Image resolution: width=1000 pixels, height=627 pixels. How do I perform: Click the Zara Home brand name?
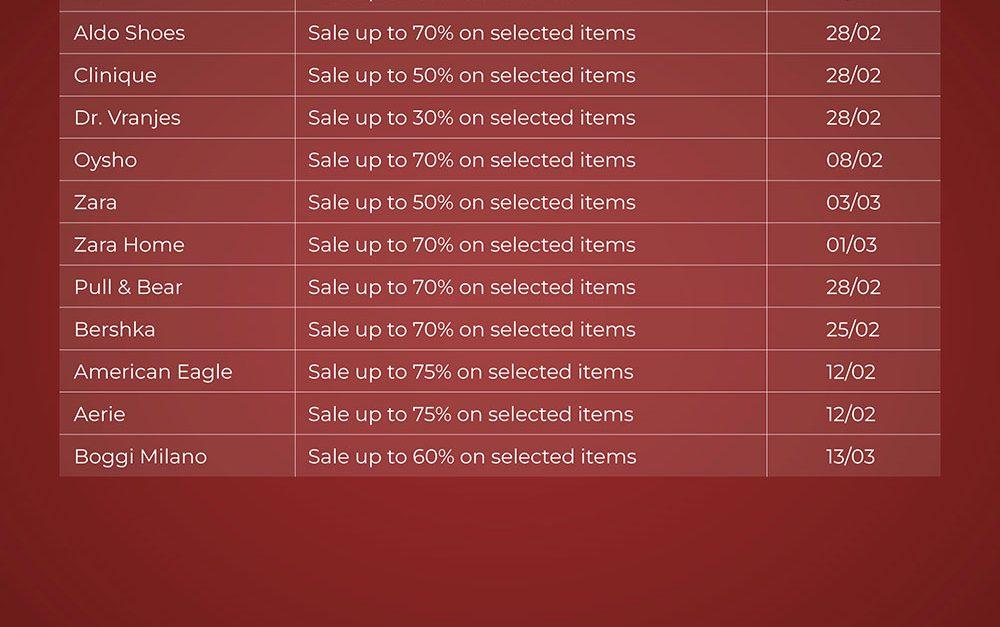(129, 245)
